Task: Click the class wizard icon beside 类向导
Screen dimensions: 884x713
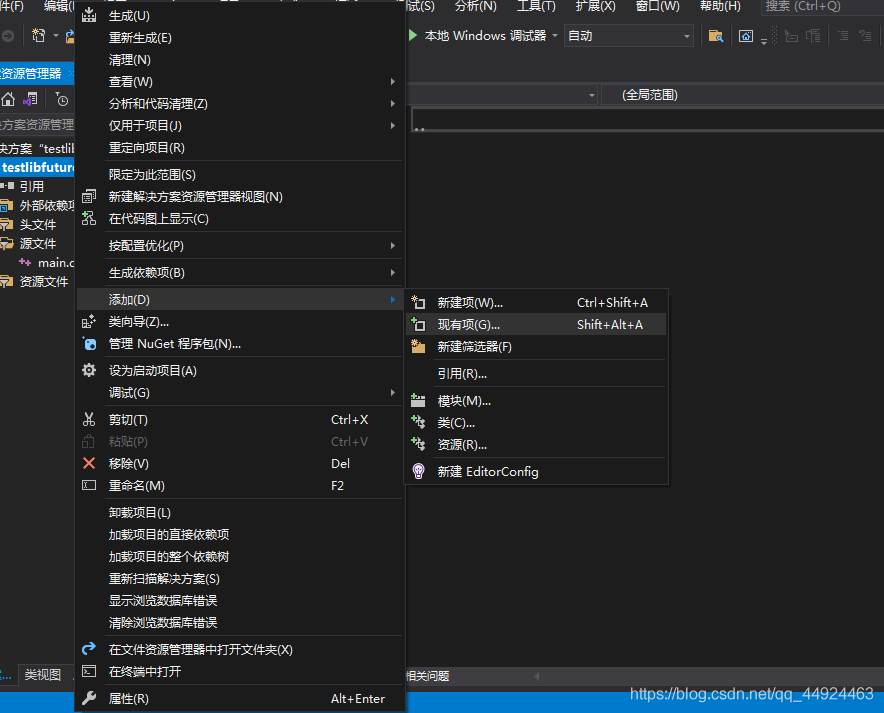Action: point(89,321)
